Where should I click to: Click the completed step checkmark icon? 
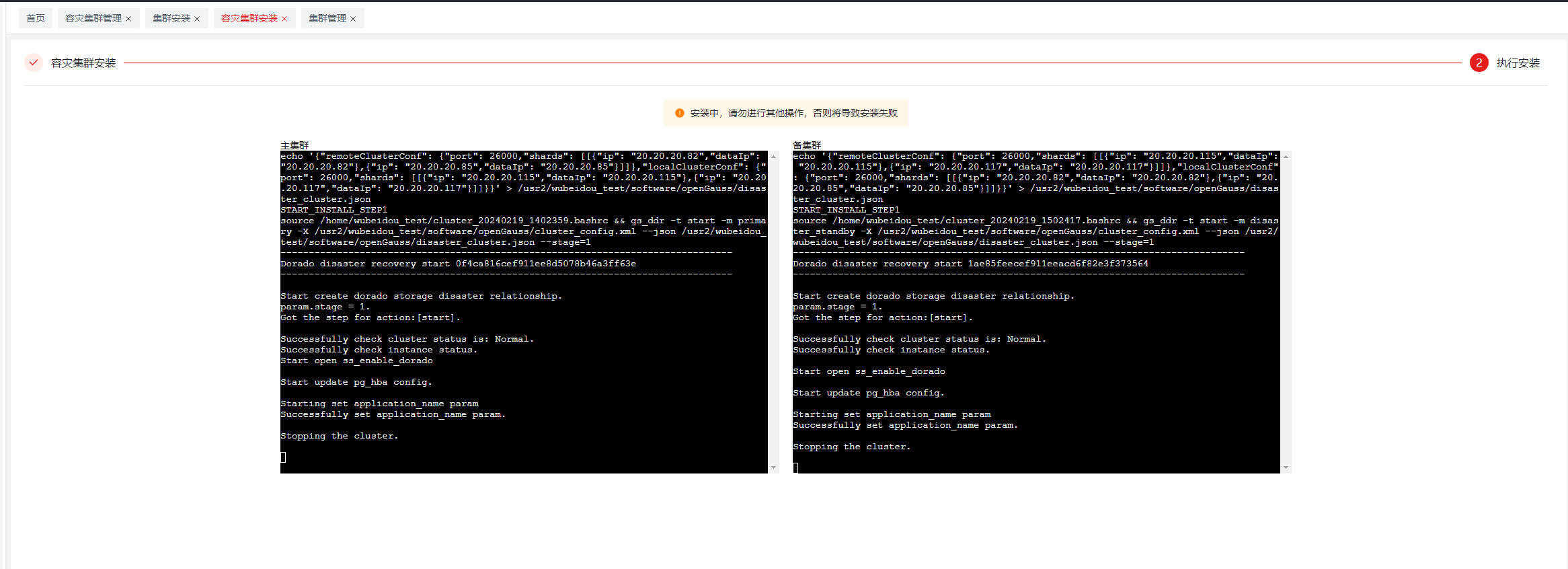point(34,63)
